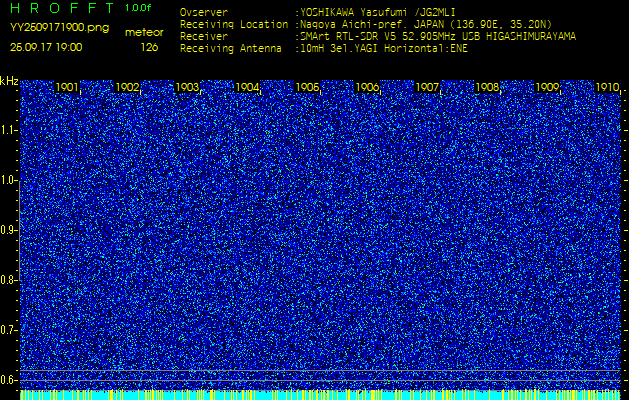Click the 1903 time marker
This screenshot has height=400, width=629.
click(x=187, y=87)
